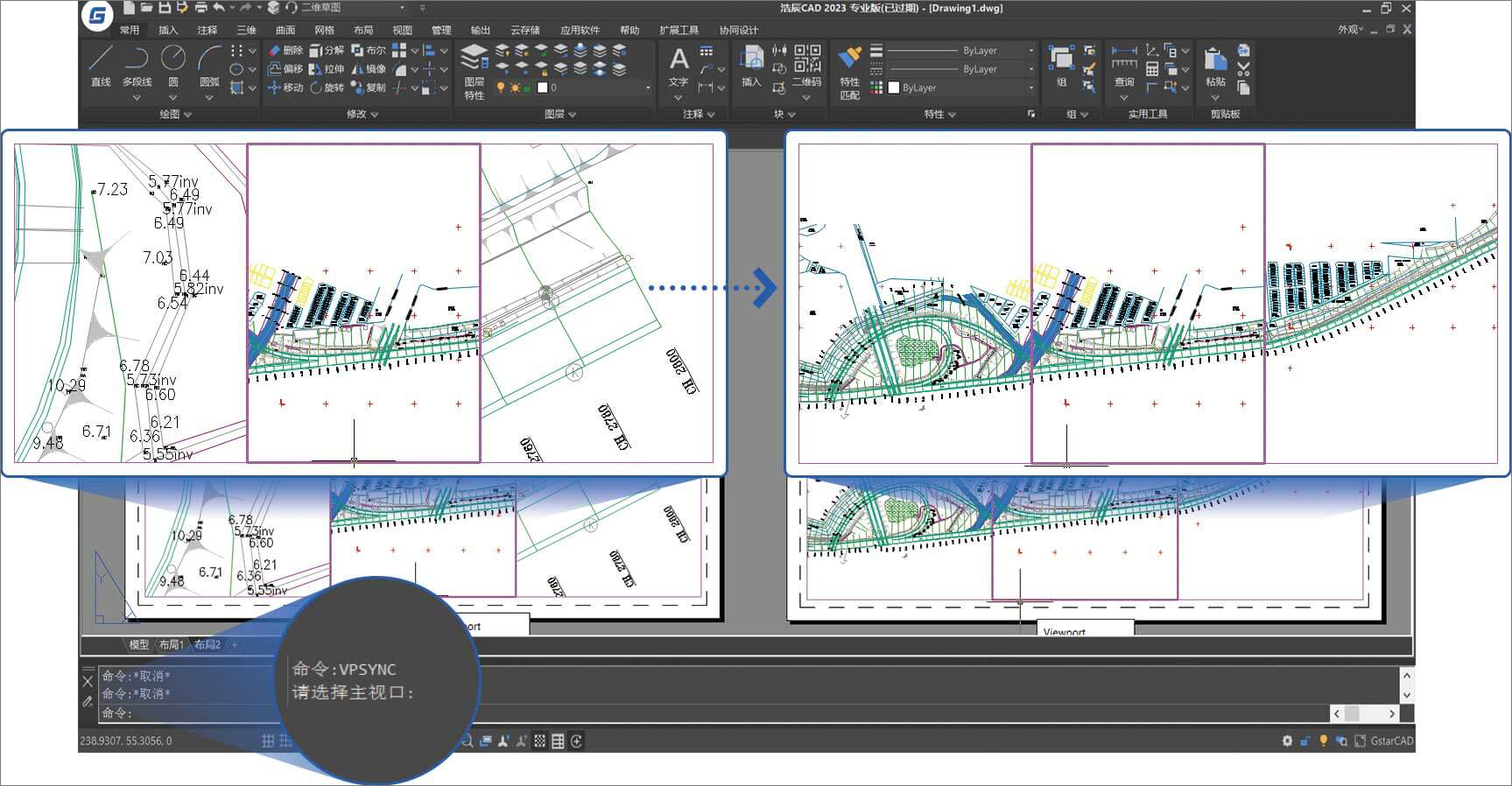Image resolution: width=1512 pixels, height=786 pixels.
Task: Switch to the 布局1 layout tab
Action: [171, 645]
